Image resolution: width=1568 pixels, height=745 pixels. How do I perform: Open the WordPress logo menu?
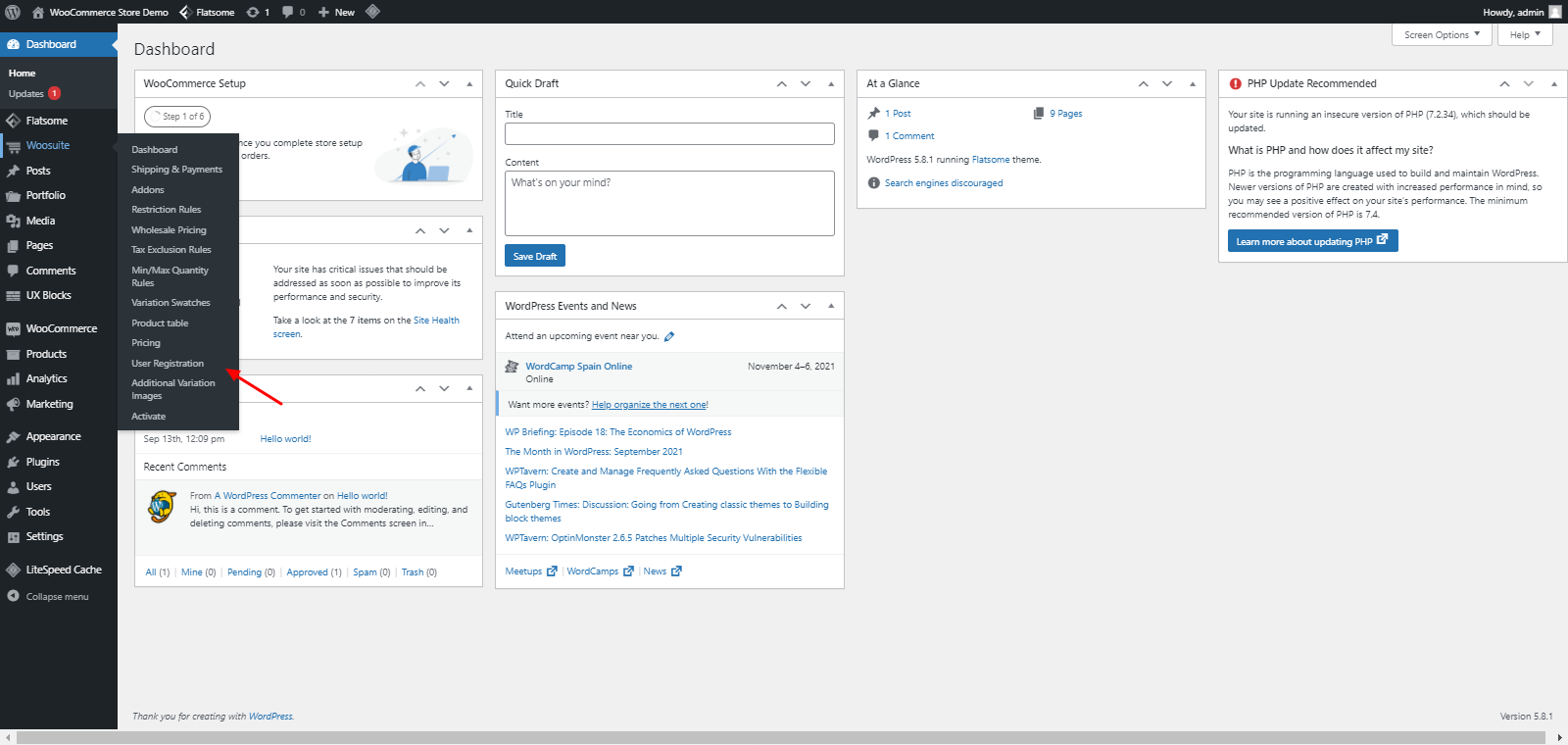(13, 12)
